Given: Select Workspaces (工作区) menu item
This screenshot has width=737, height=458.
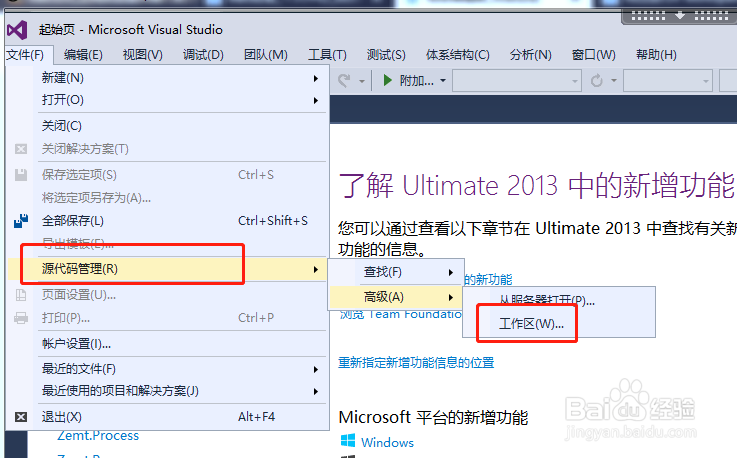Looking at the screenshot, I should [x=559, y=324].
